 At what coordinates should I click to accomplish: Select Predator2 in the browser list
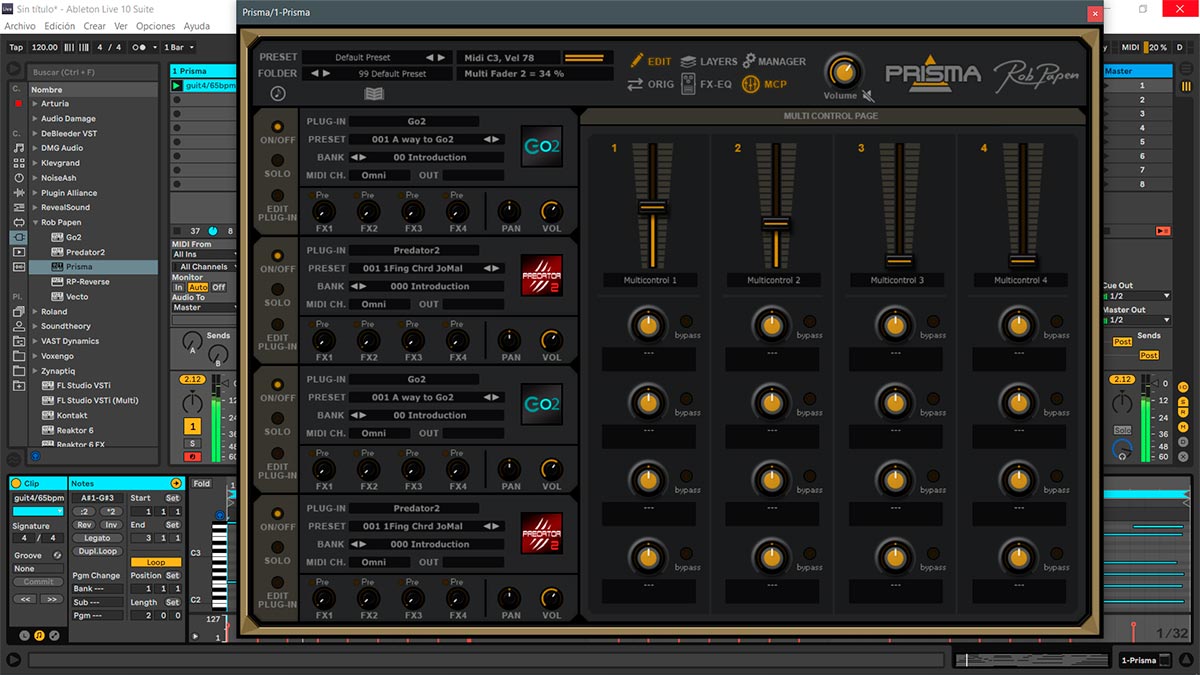85,252
